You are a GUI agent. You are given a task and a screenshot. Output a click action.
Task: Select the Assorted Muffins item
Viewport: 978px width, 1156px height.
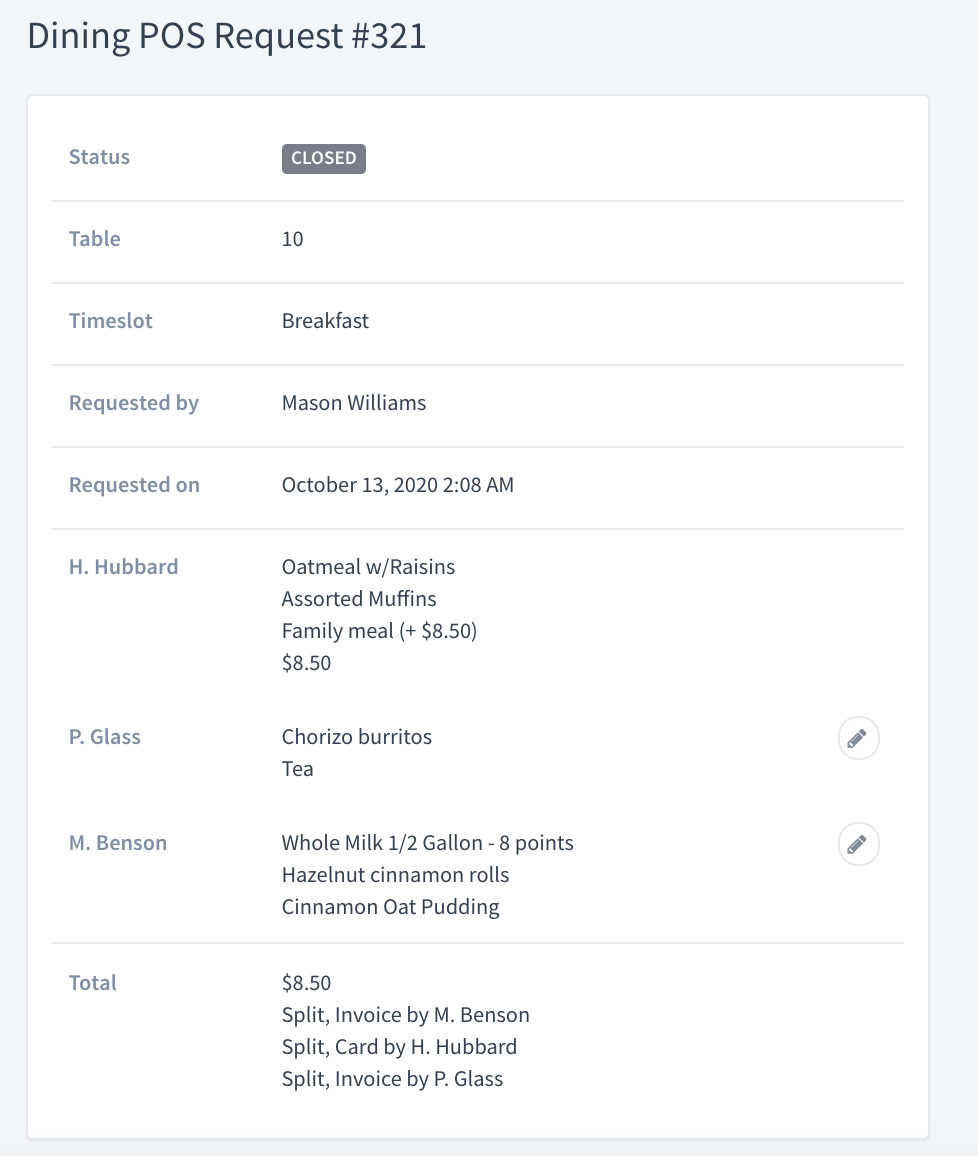point(359,599)
